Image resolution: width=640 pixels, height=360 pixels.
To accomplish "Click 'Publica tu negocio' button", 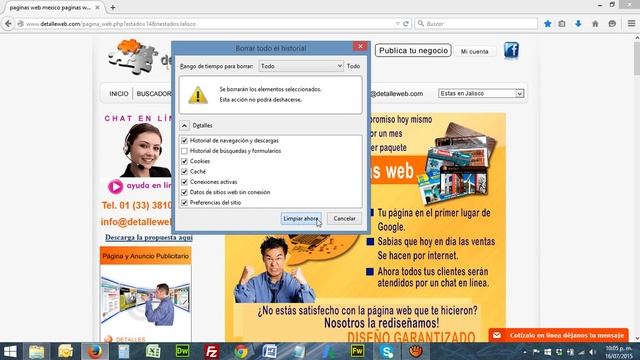I will 413,51.
